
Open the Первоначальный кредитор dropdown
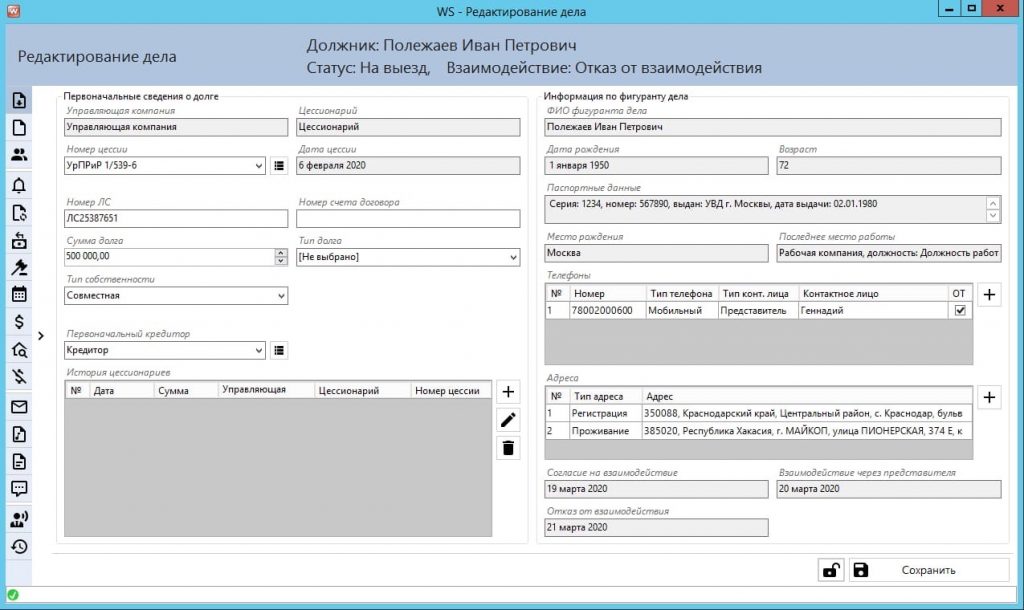[259, 351]
